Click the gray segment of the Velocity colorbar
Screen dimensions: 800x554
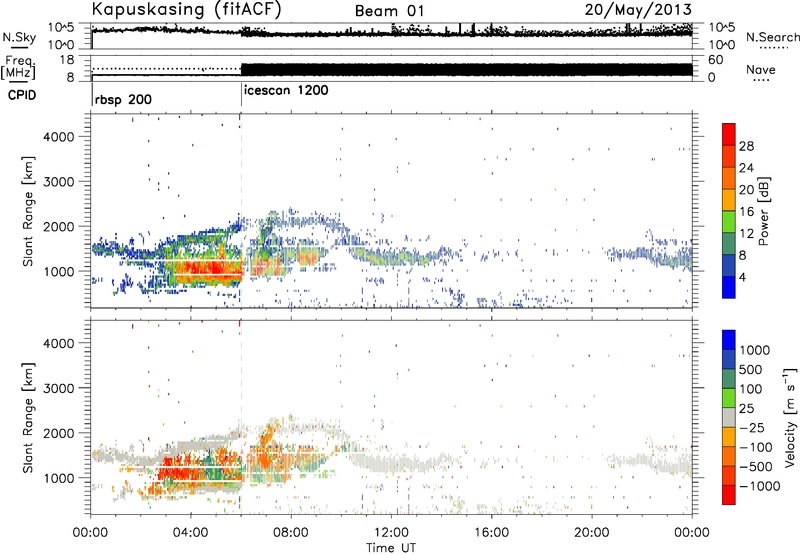point(729,417)
